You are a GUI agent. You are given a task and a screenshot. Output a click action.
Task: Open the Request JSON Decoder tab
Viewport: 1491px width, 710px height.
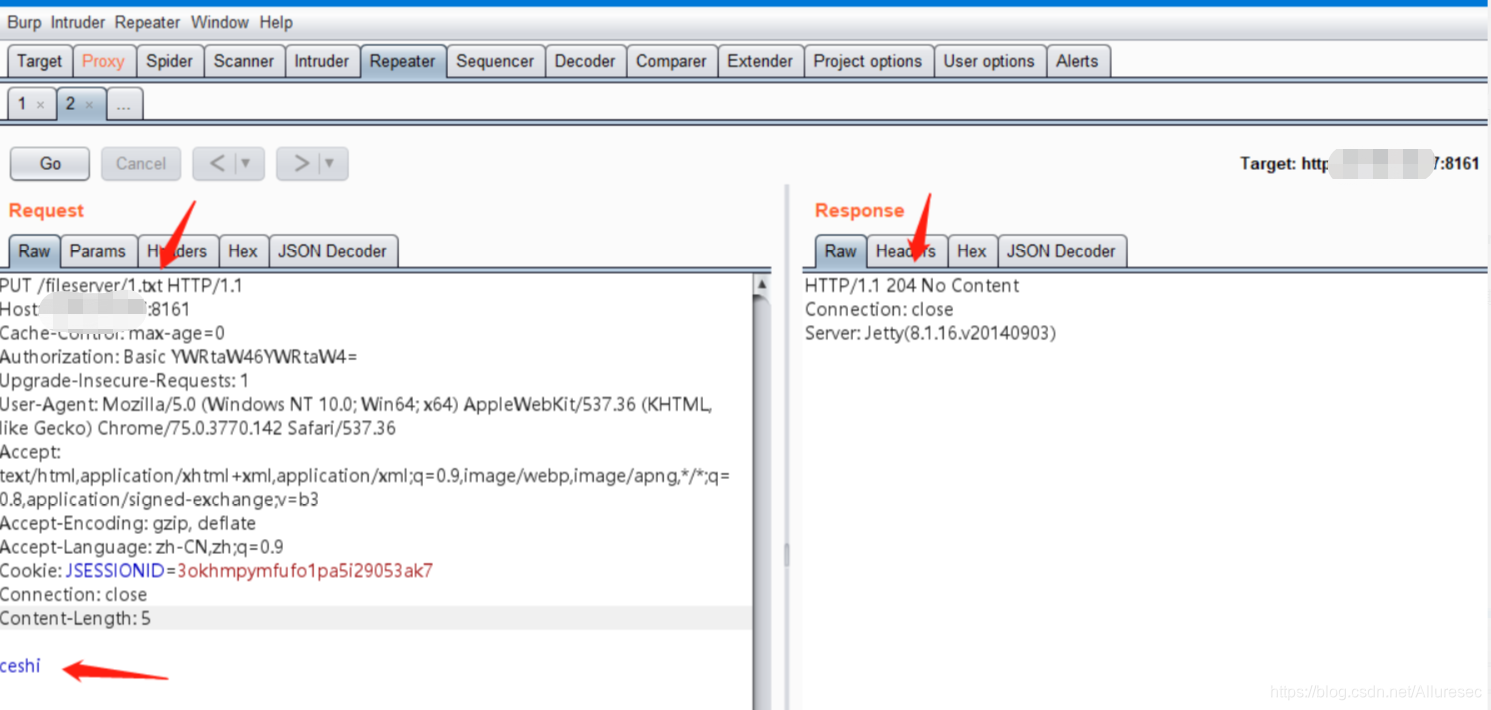point(332,251)
